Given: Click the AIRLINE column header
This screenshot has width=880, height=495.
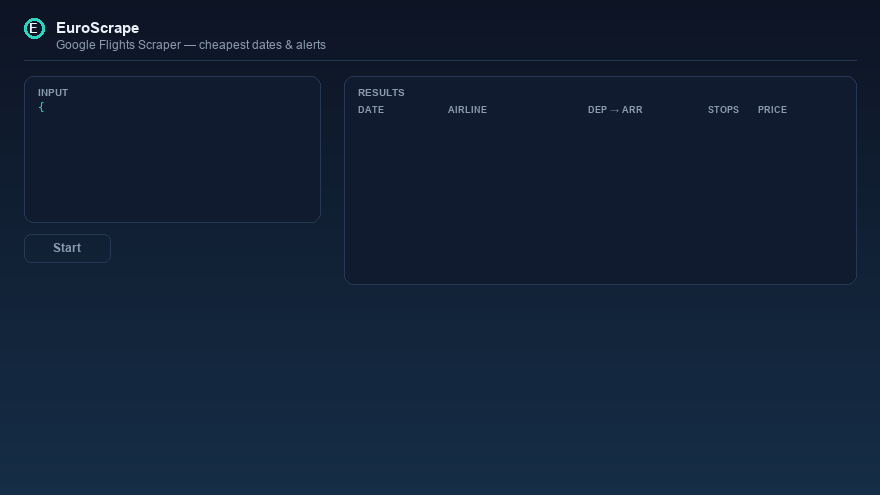Looking at the screenshot, I should [468, 110].
